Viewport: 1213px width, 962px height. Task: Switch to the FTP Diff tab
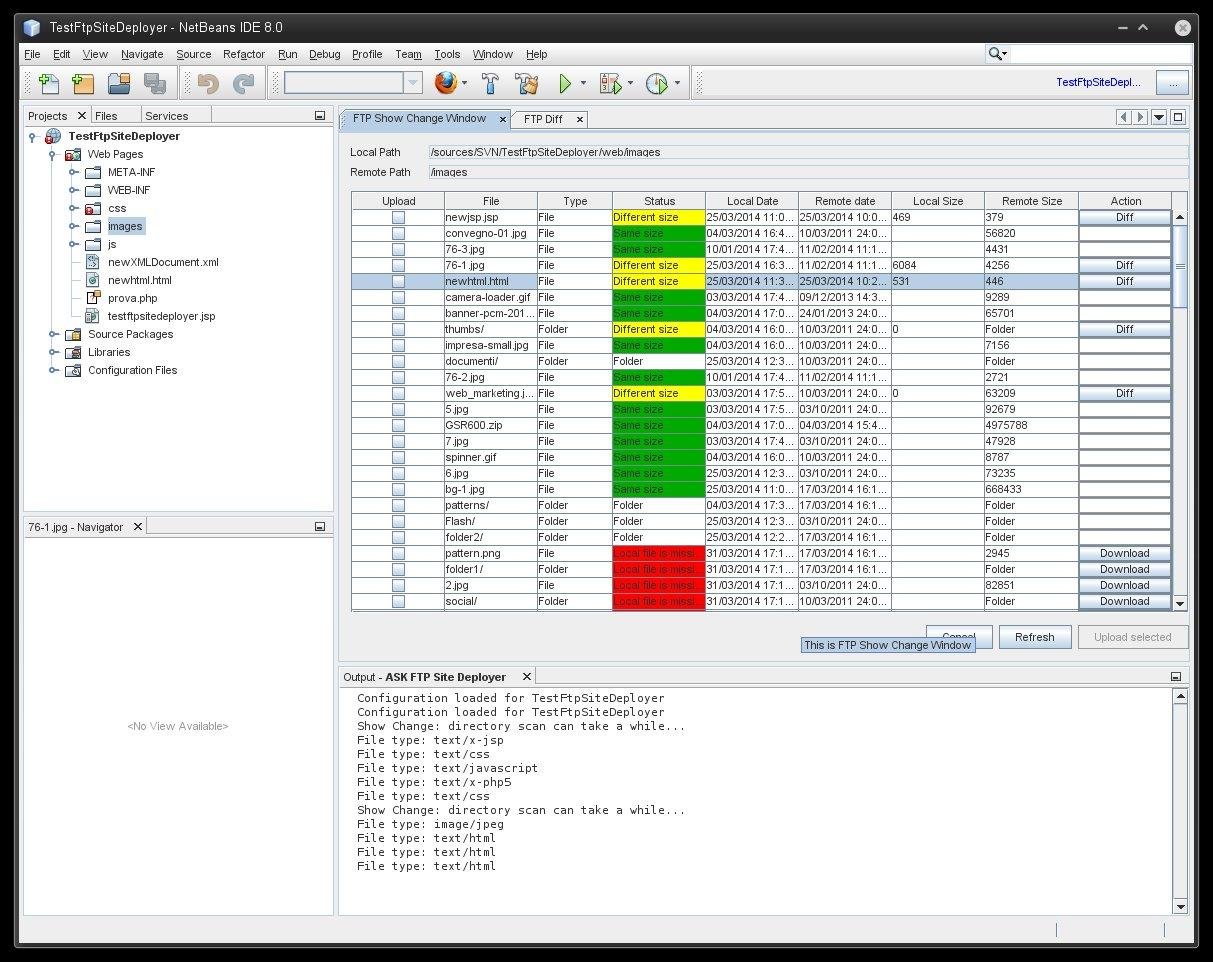pos(545,118)
